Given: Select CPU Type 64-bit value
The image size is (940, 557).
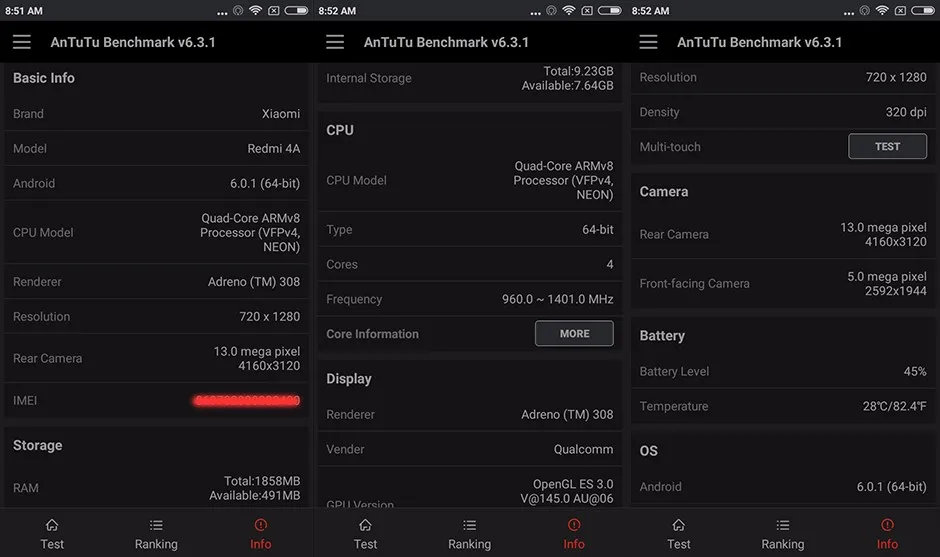Looking at the screenshot, I should pyautogui.click(x=598, y=229).
